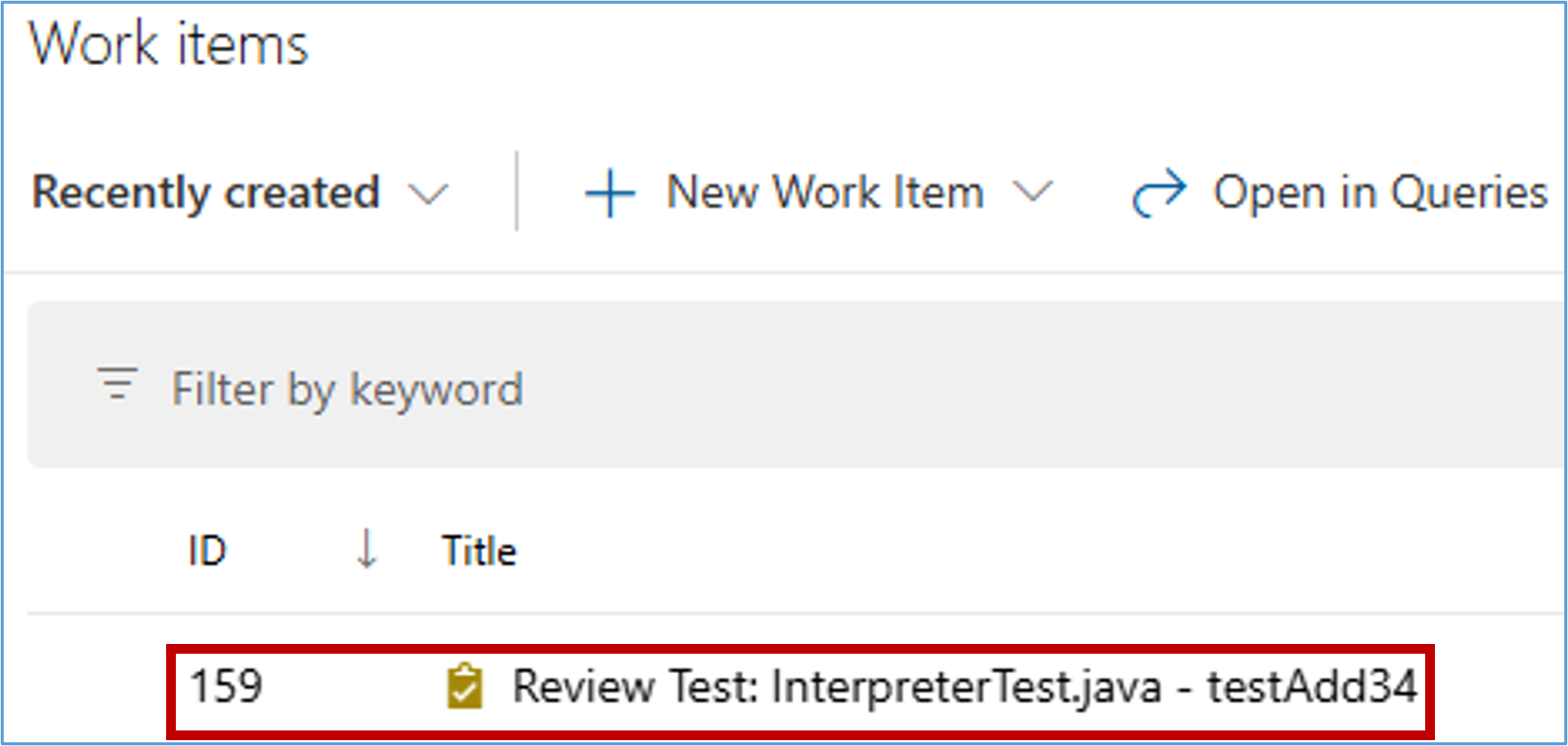Click the clipboard icon on item 159
This screenshot has height=746, width=1568.
click(464, 687)
